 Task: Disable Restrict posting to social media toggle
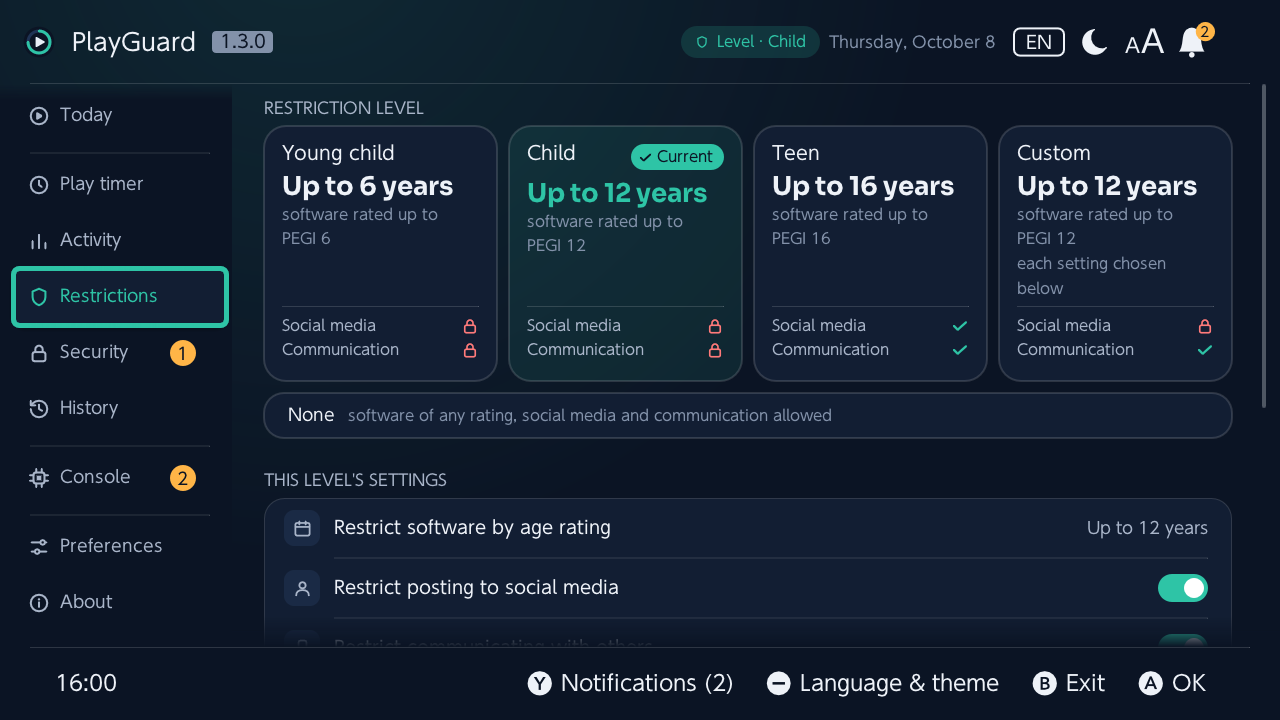coord(1183,588)
